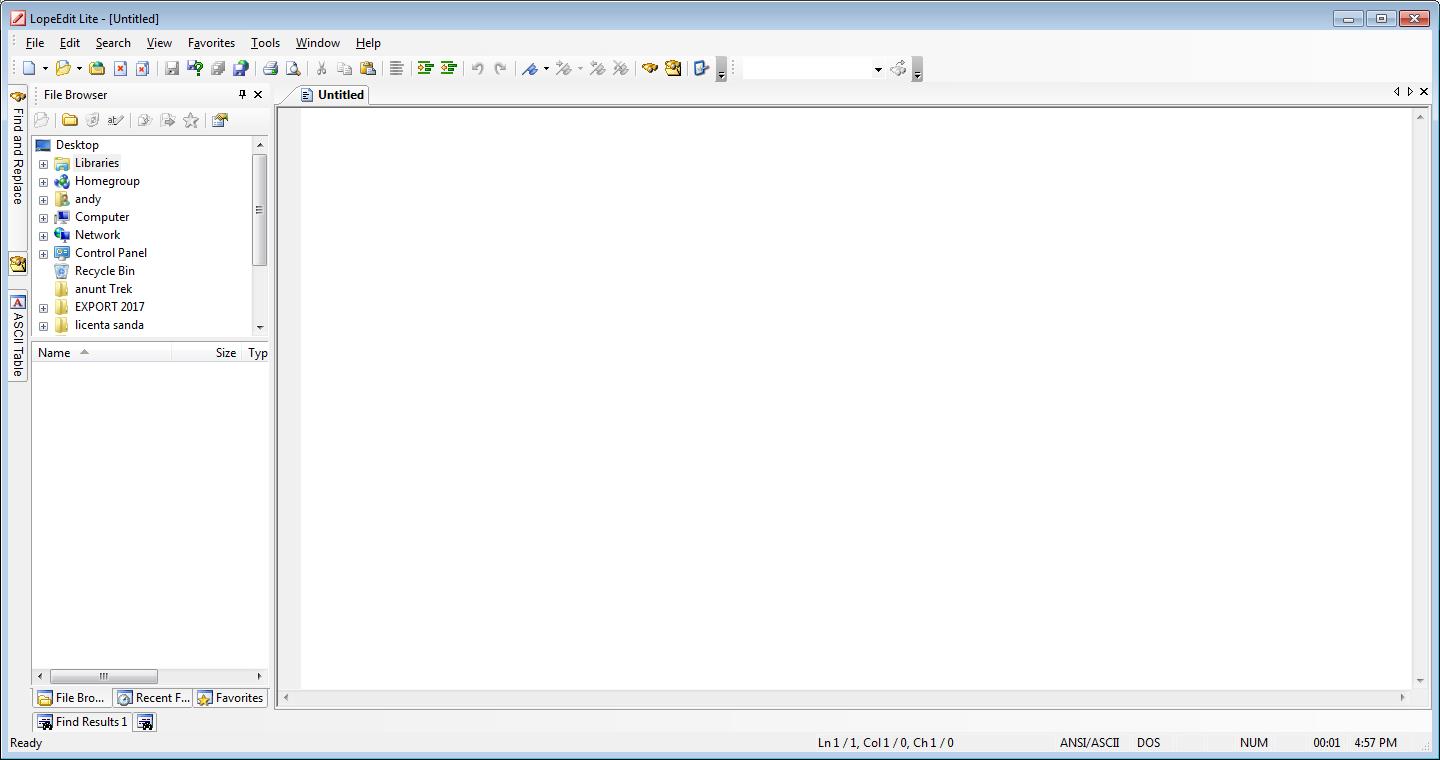
Task: Expand the Computer tree node
Action: 43,217
